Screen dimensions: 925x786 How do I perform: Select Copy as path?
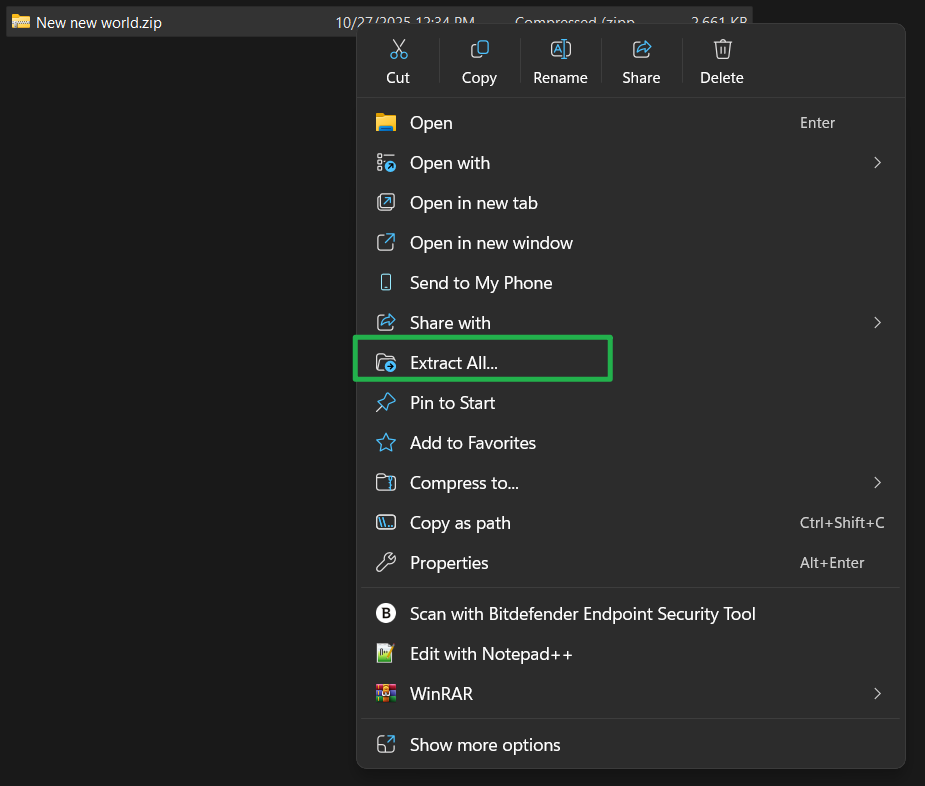coord(460,523)
